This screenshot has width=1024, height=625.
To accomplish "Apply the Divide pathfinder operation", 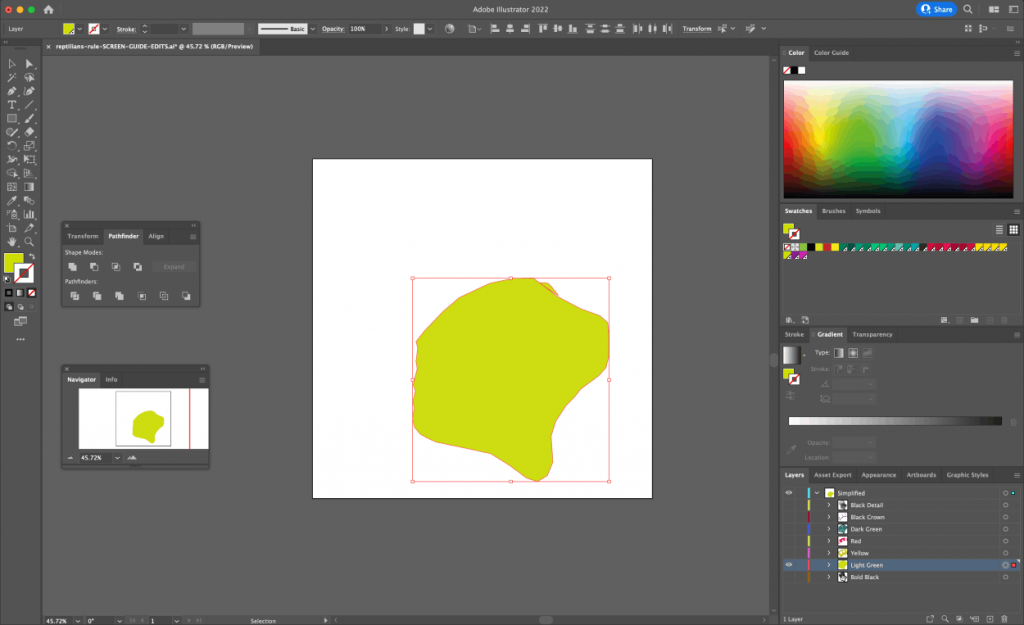I will 75,296.
